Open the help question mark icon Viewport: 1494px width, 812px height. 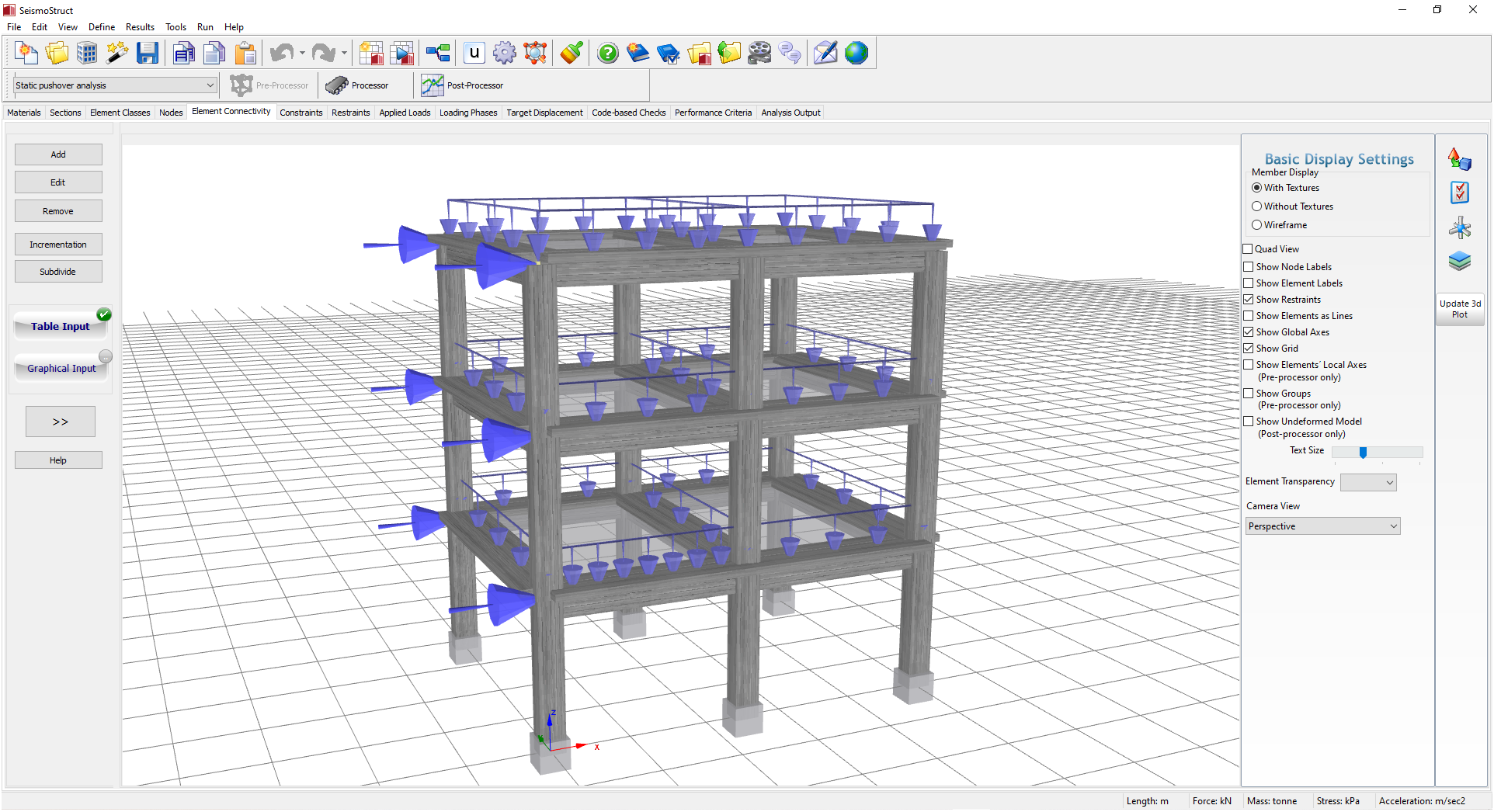607,53
